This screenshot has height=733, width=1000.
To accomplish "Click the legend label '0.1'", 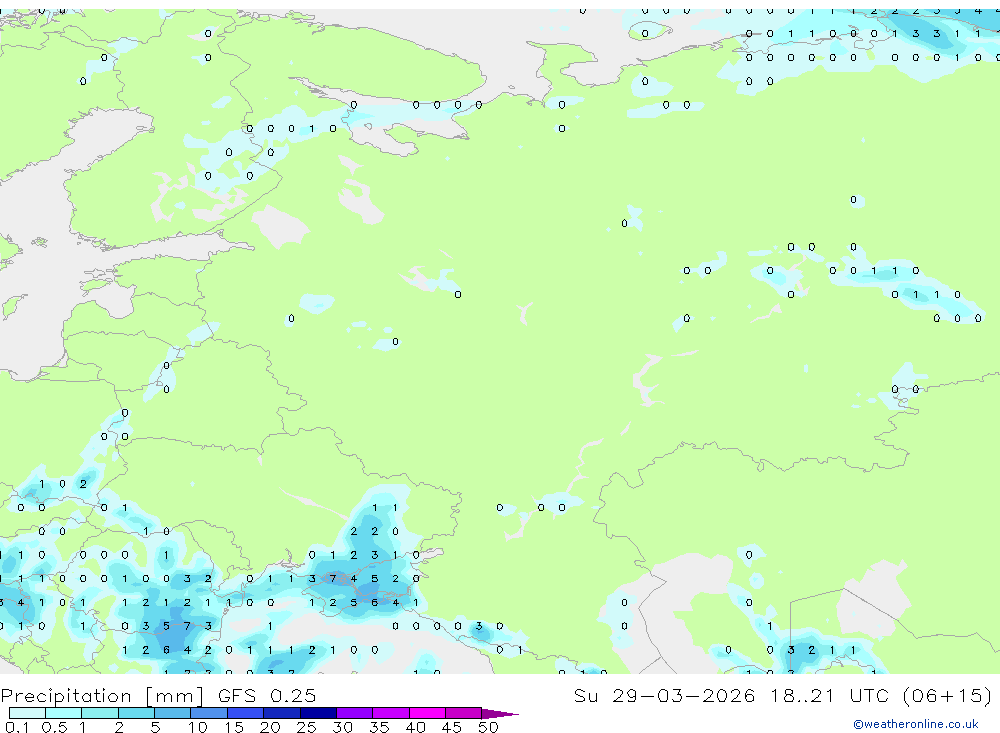I will click(x=17, y=727).
